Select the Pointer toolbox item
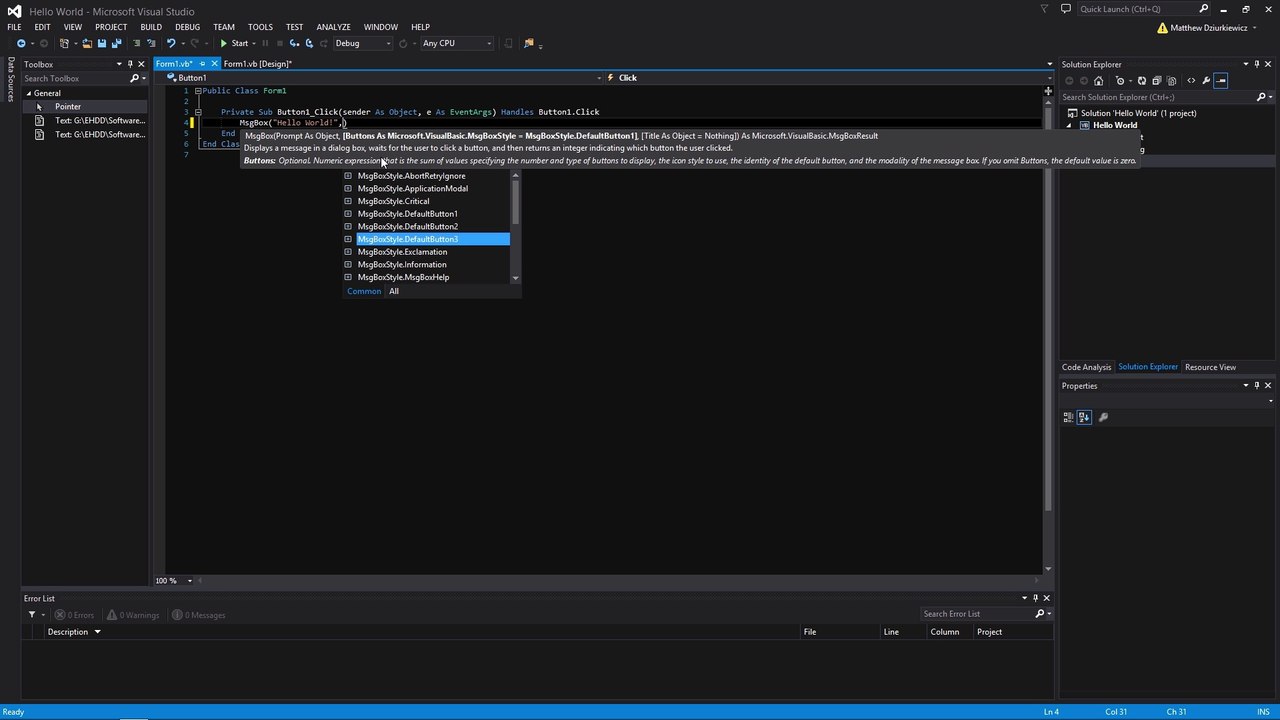This screenshot has height=720, width=1280. point(84,107)
